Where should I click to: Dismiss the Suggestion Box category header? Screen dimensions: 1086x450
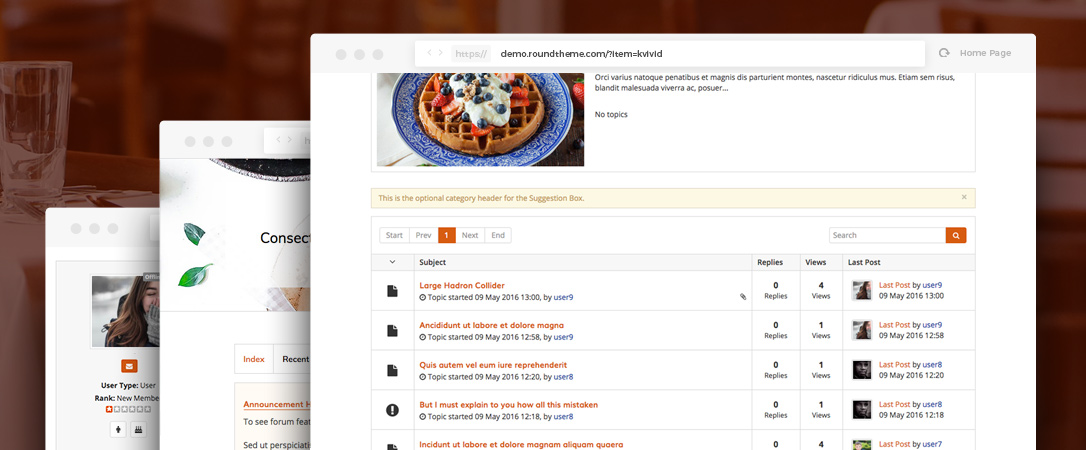pos(964,197)
